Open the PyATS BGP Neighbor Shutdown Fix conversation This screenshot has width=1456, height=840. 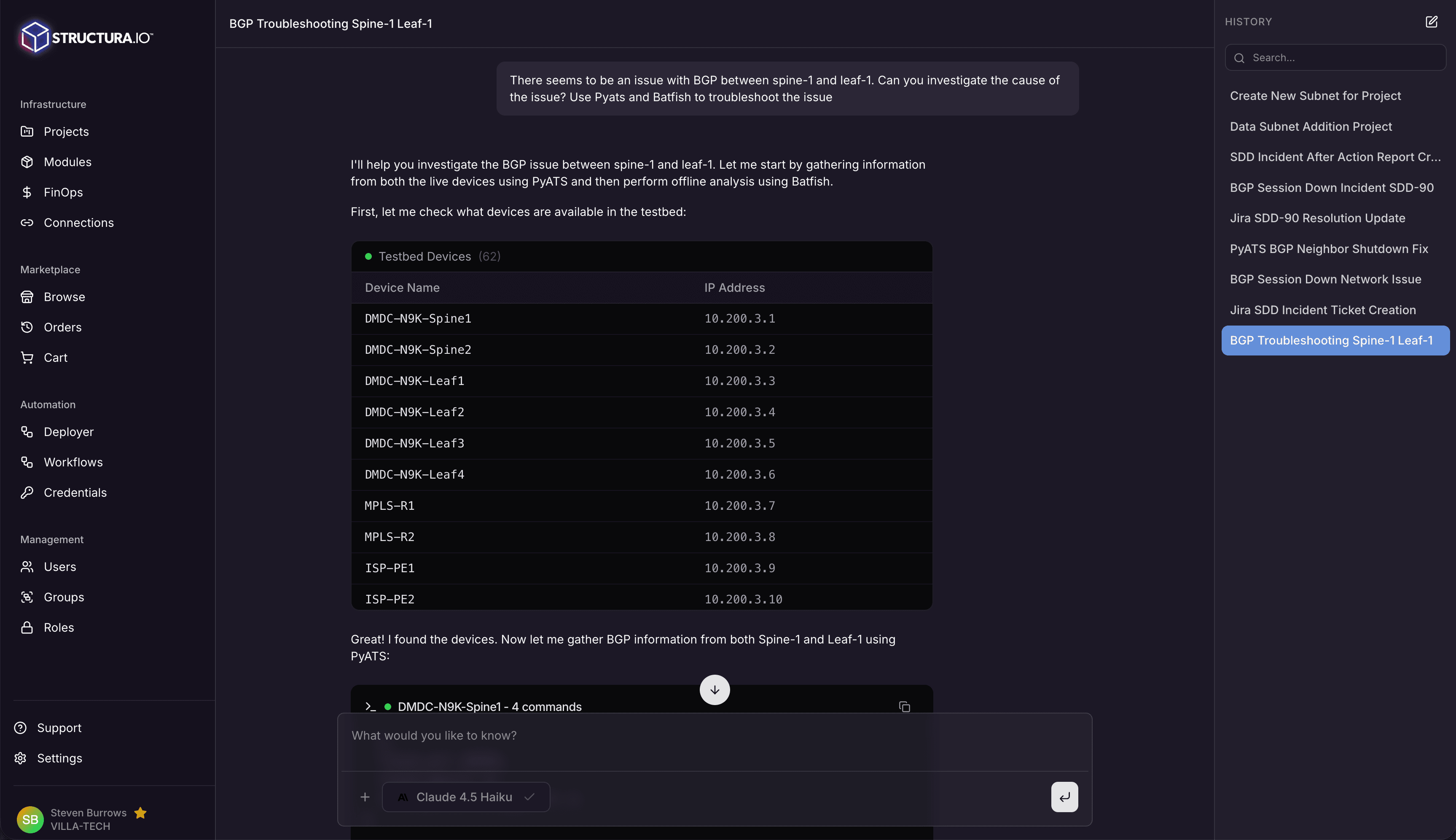pos(1329,248)
